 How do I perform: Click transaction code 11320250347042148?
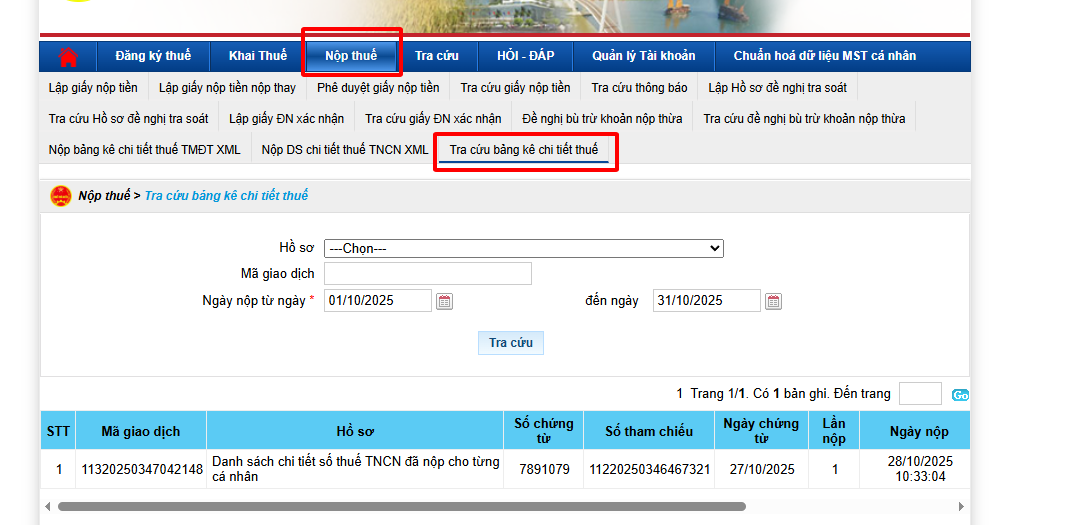pyautogui.click(x=142, y=469)
